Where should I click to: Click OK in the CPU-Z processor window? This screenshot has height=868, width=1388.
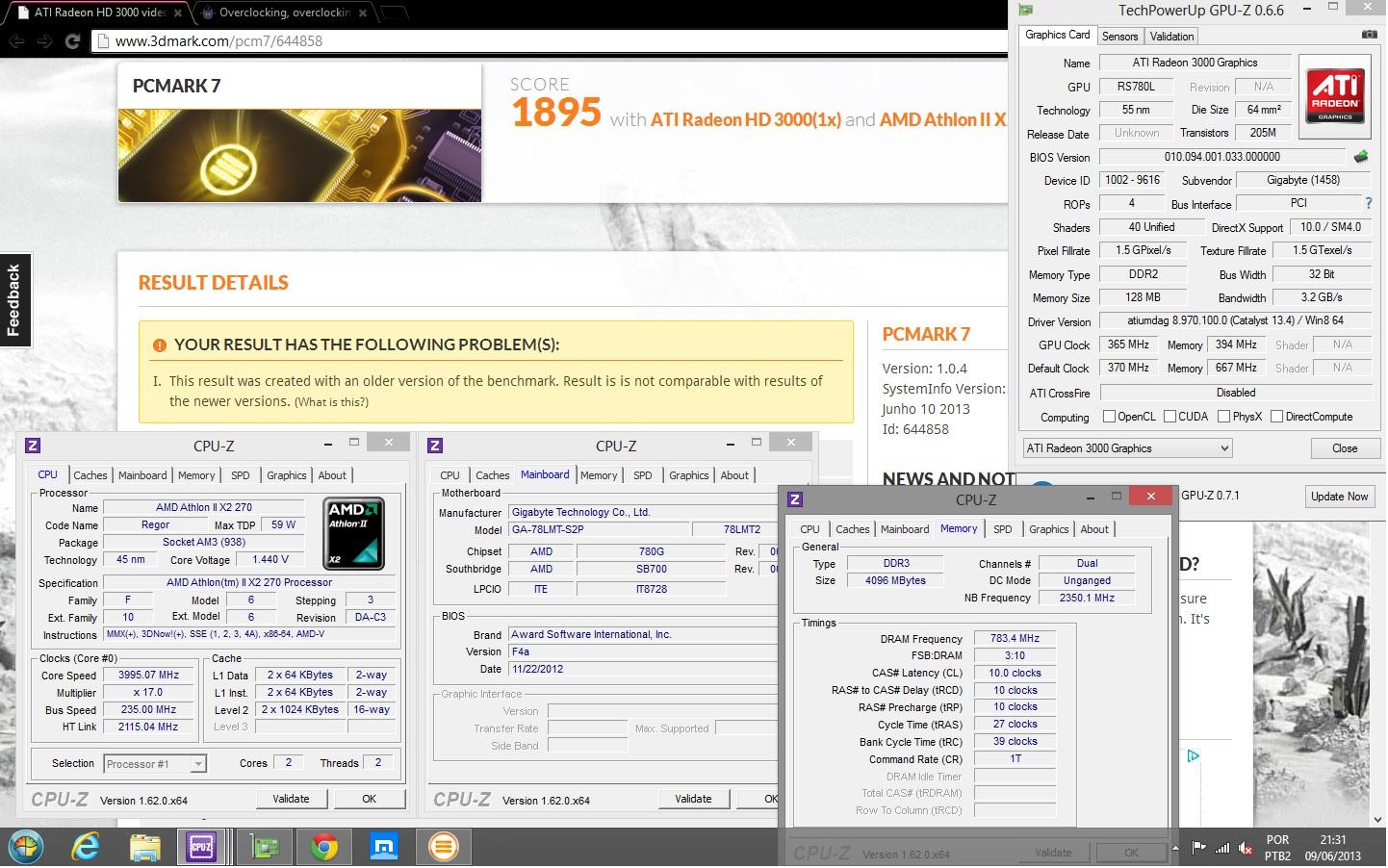pos(370,799)
